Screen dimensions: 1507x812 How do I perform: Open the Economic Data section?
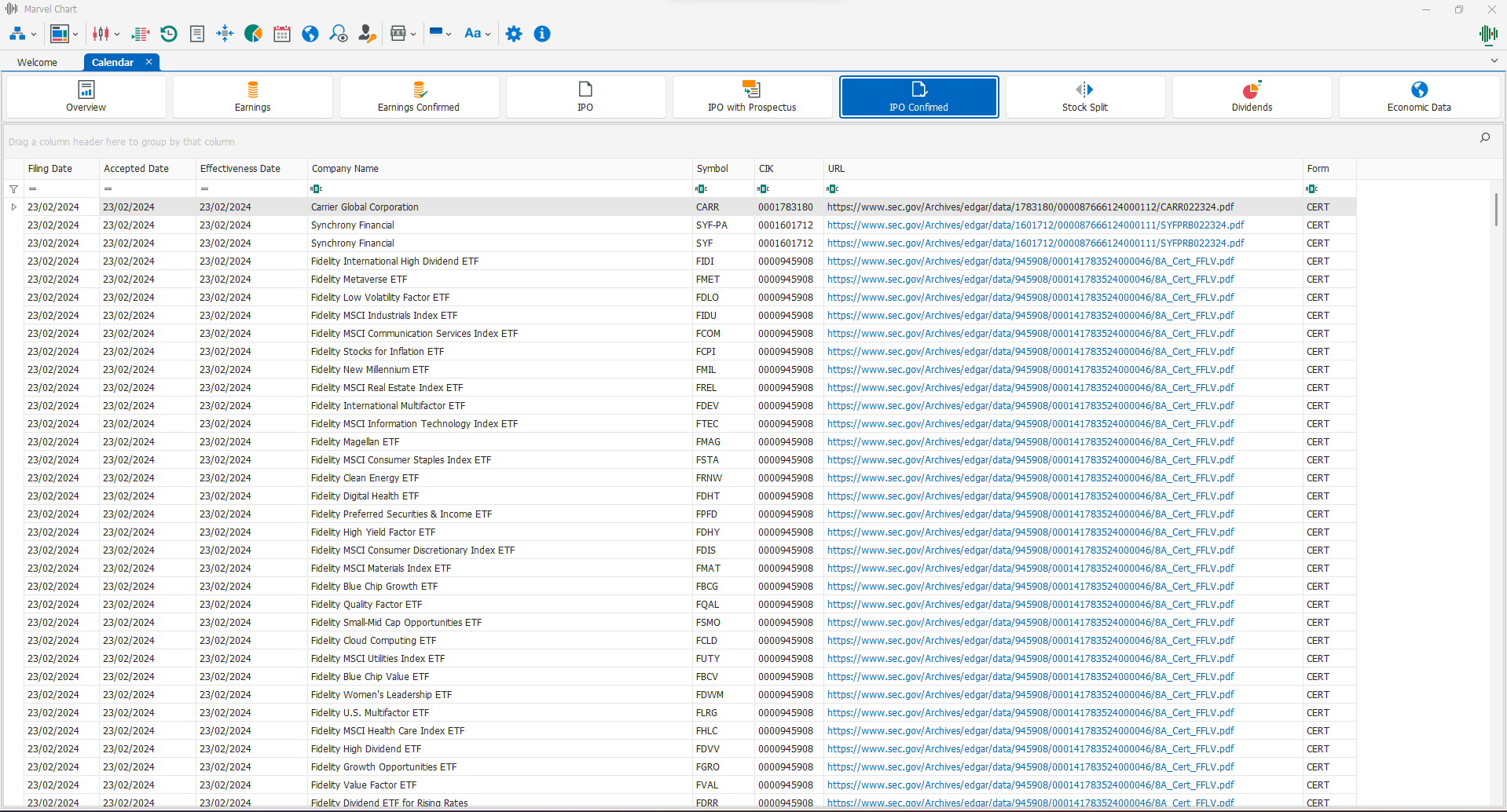(x=1419, y=97)
